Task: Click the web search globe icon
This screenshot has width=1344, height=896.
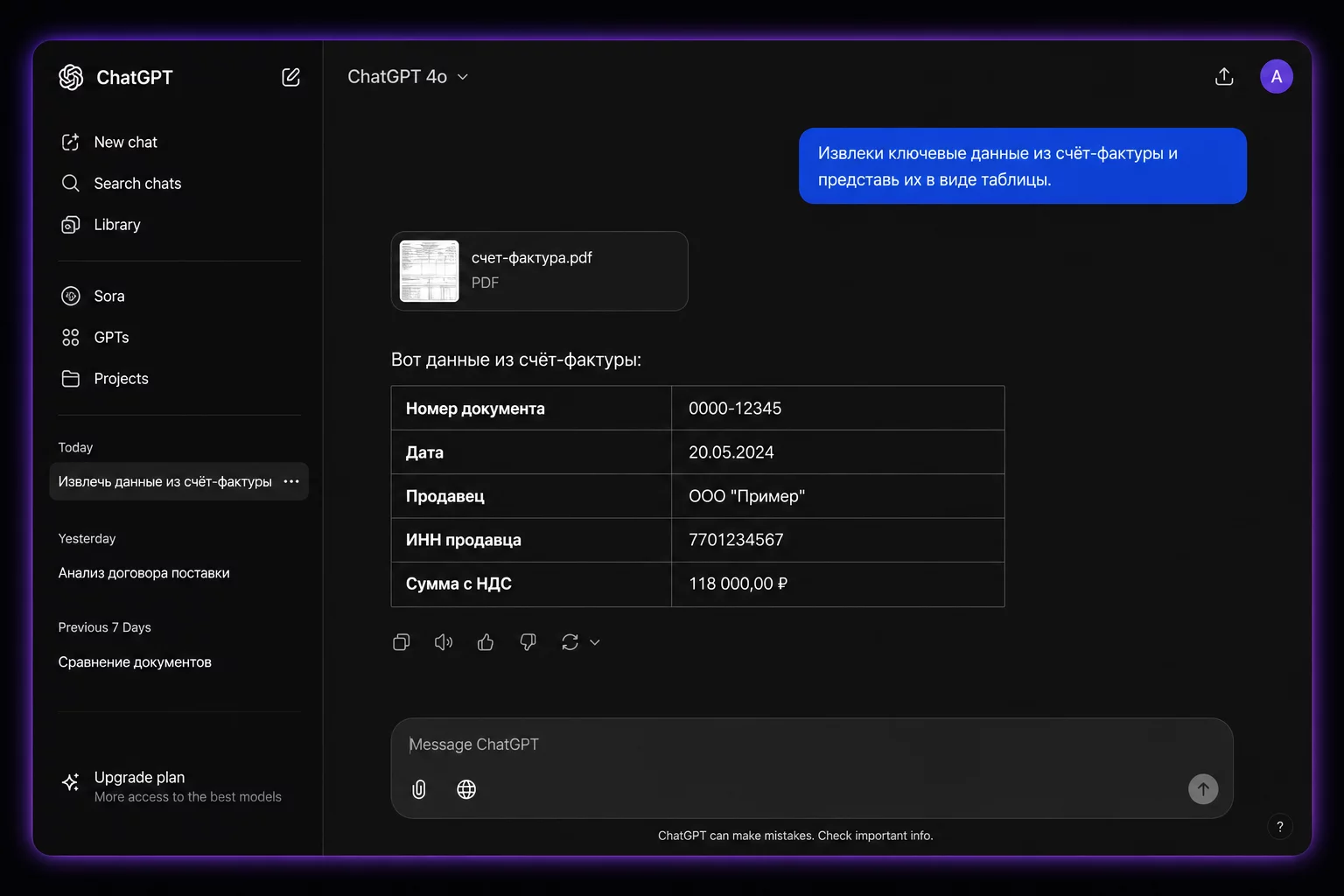Action: (466, 789)
